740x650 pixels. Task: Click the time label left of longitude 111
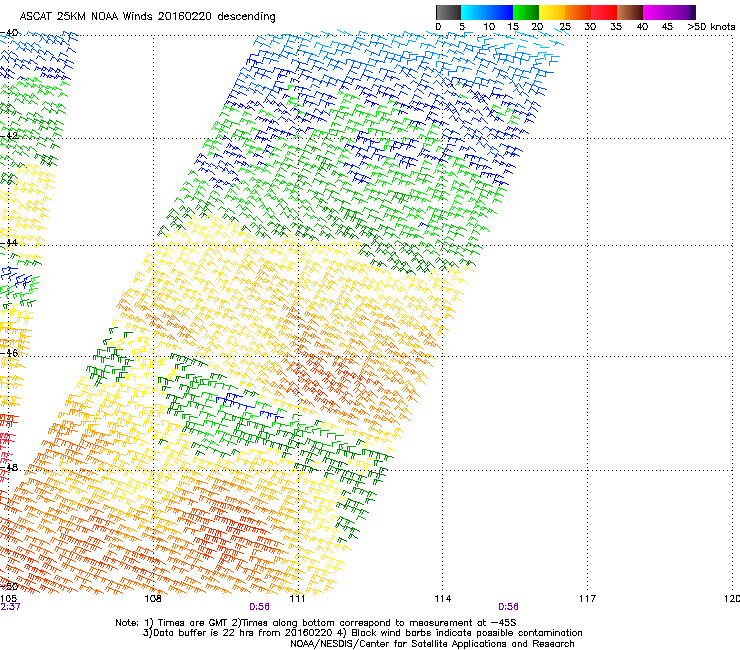pos(259,607)
